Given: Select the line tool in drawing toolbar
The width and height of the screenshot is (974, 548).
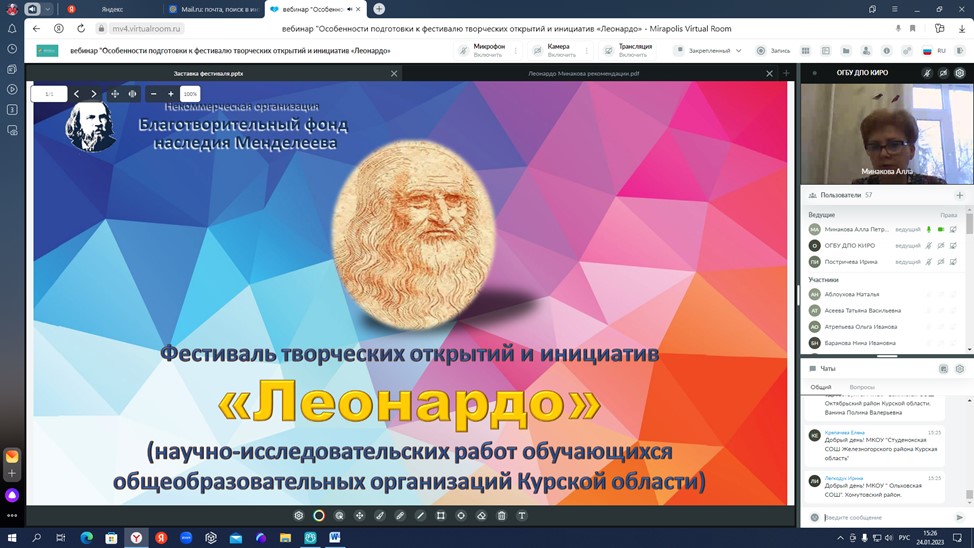Looking at the screenshot, I should click(421, 516).
